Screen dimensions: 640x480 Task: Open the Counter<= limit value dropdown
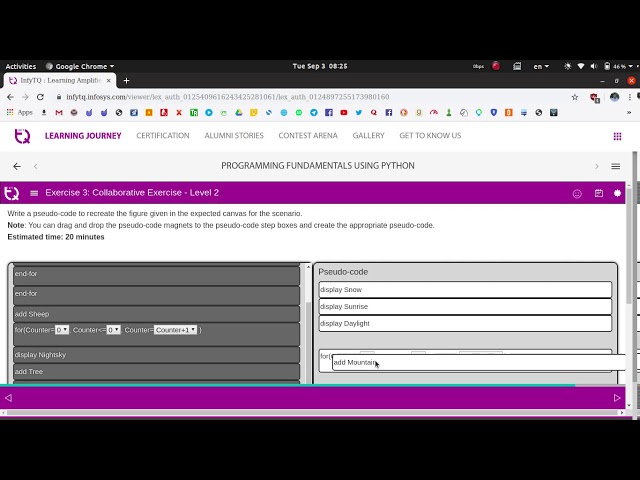113,330
